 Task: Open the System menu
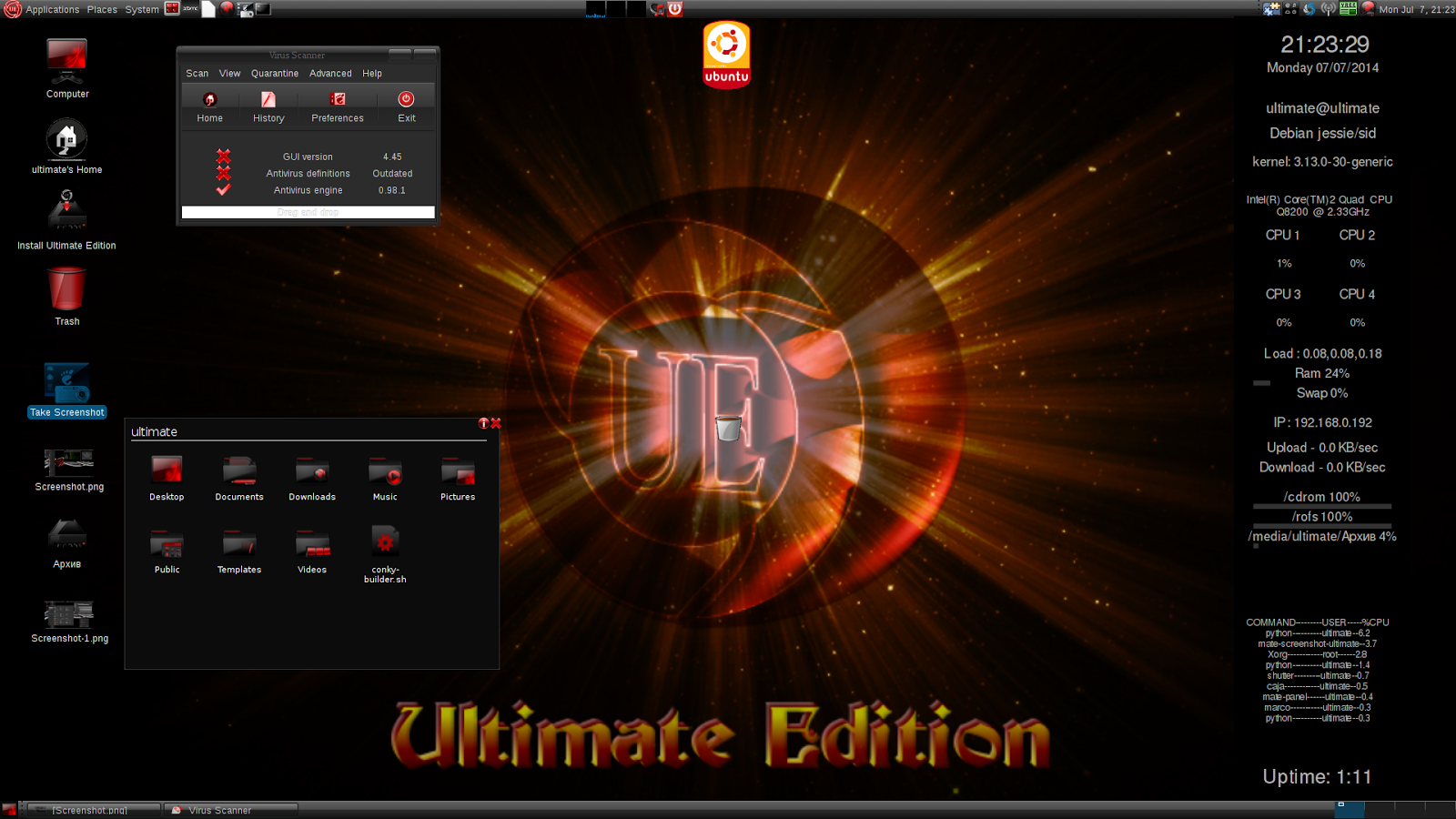(142, 9)
